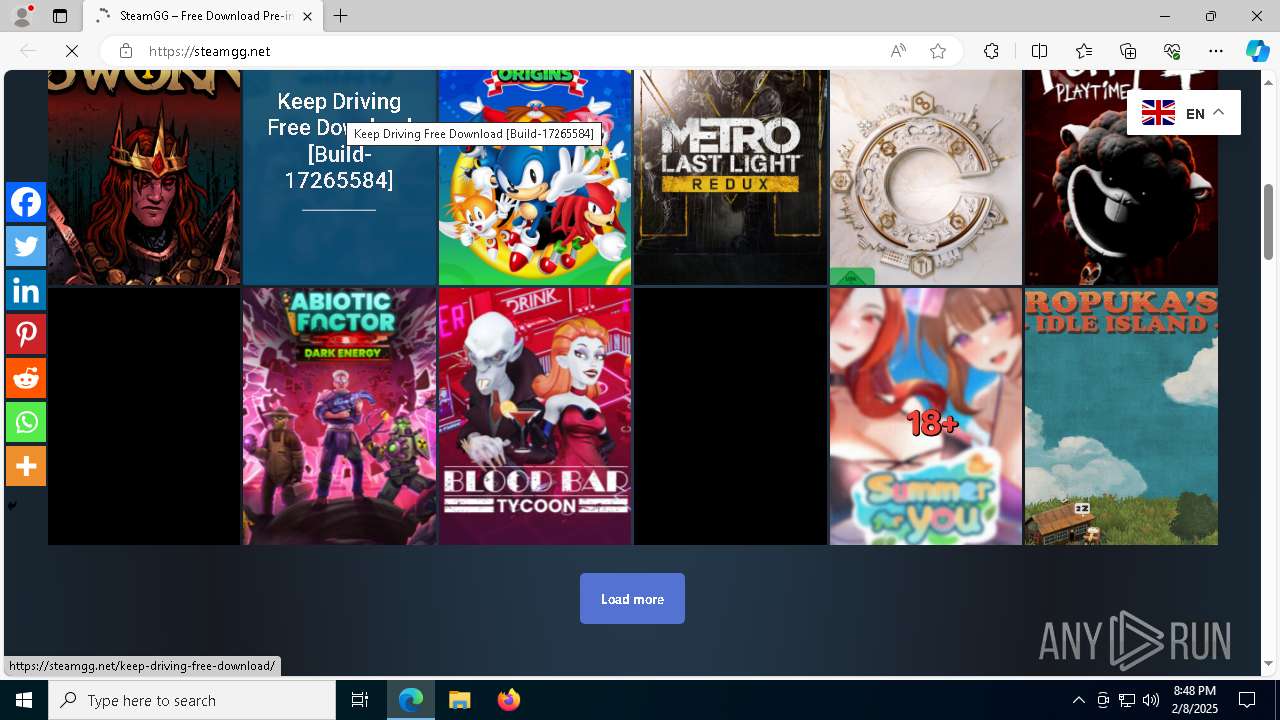Open browser Collections
Image resolution: width=1280 pixels, height=720 pixels.
[x=1128, y=51]
